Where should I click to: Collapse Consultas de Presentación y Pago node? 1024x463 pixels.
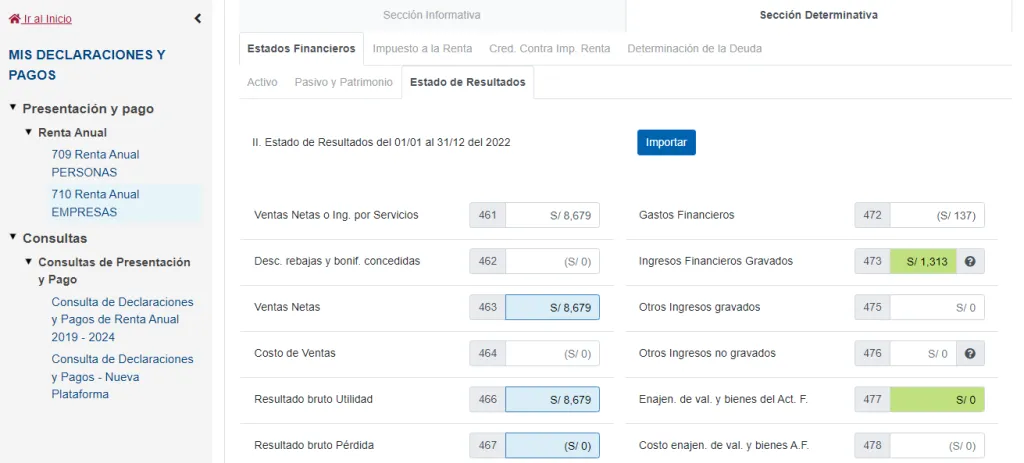pyautogui.click(x=29, y=261)
